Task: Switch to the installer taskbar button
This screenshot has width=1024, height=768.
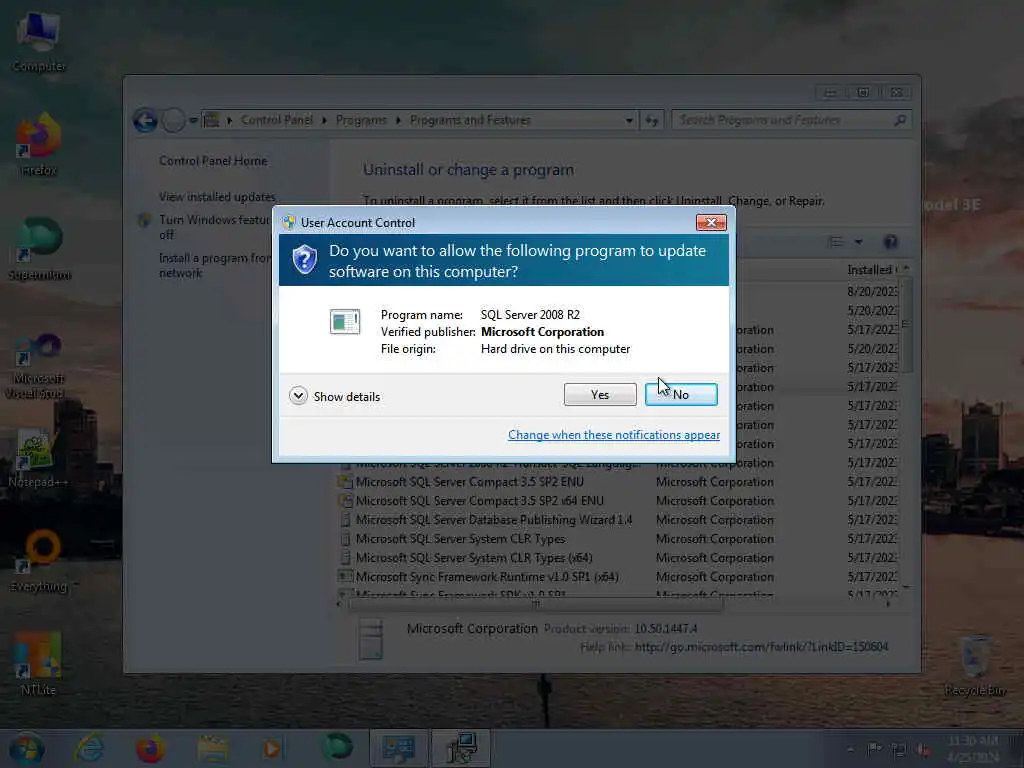Action: click(x=460, y=748)
